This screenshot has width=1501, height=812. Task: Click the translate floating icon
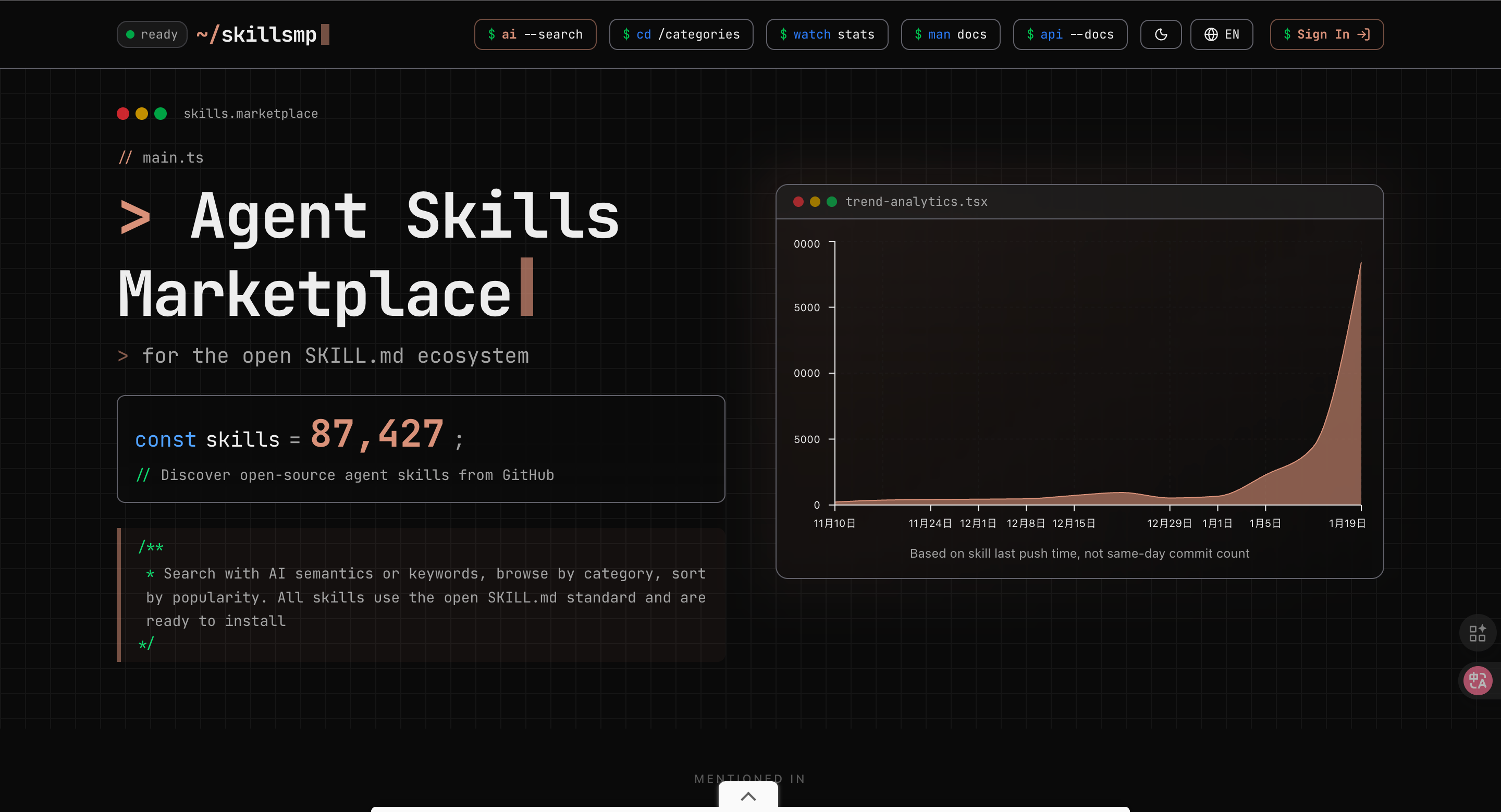coord(1477,680)
